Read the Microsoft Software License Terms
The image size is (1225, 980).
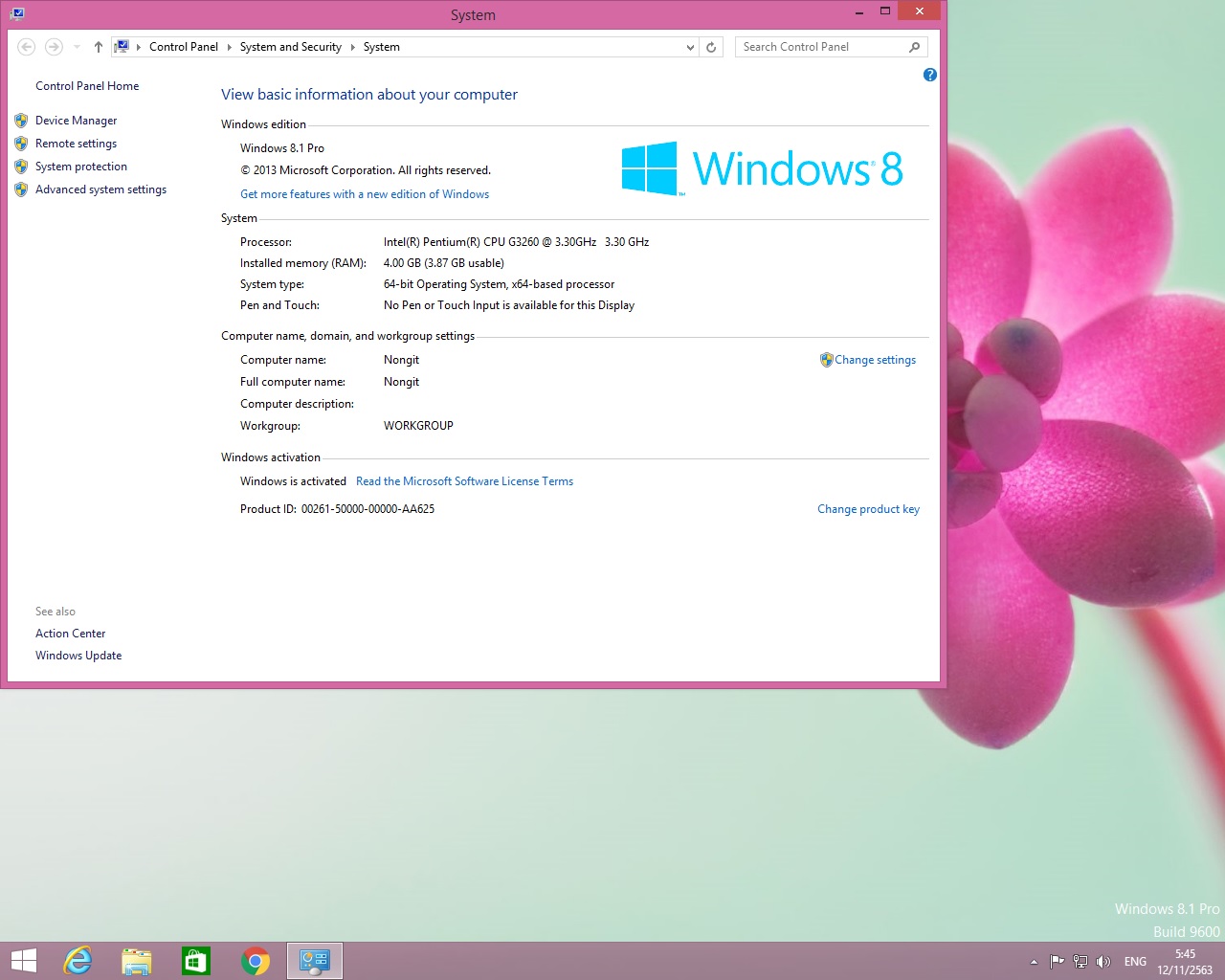tap(464, 481)
